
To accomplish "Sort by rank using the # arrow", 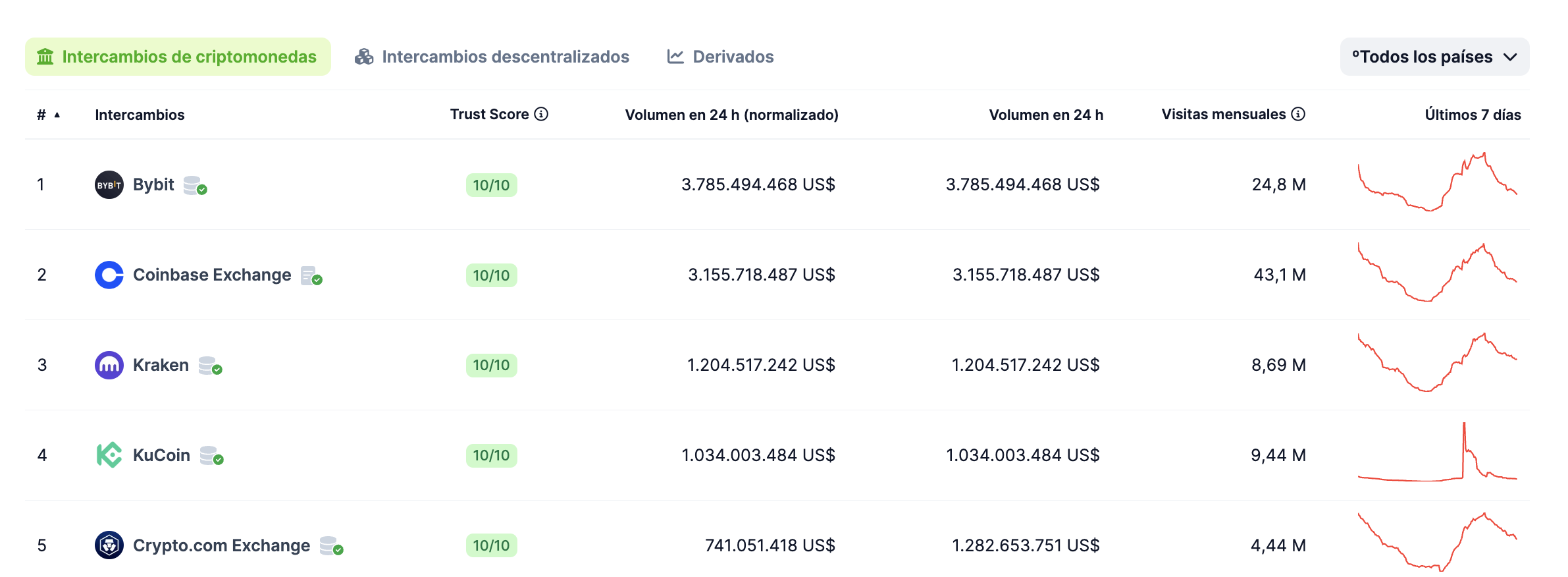I will pos(57,115).
